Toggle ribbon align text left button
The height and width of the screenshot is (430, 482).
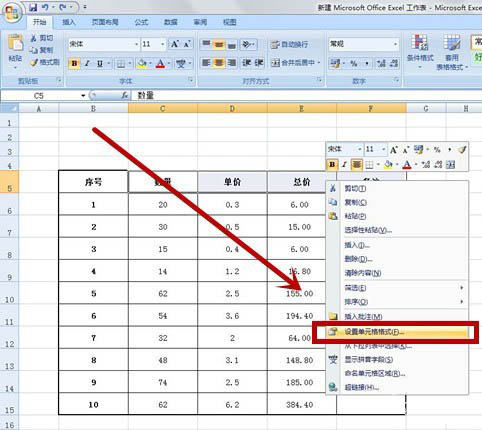pyautogui.click(x=206, y=62)
